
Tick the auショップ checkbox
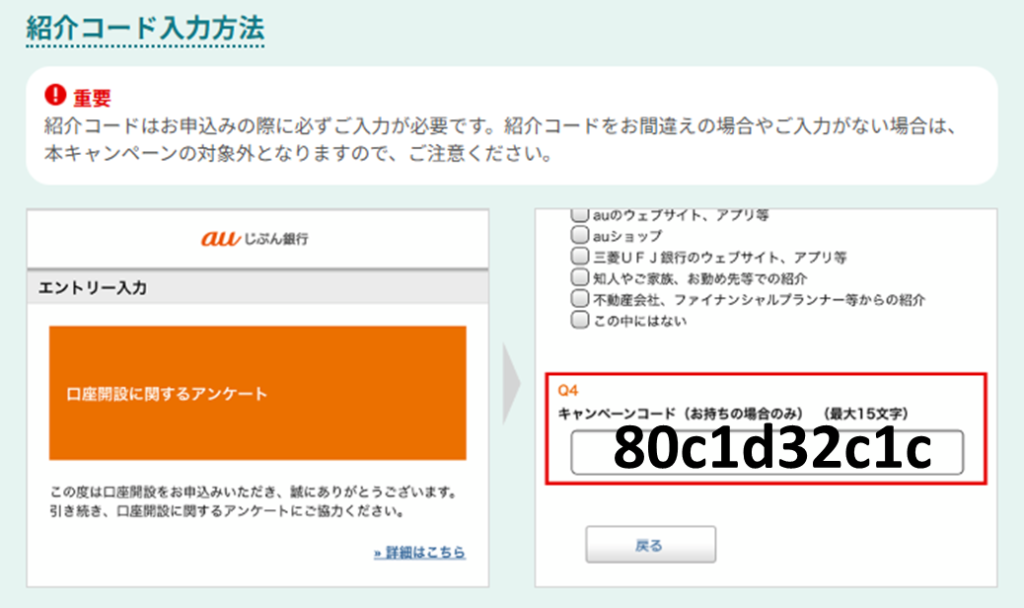[579, 237]
